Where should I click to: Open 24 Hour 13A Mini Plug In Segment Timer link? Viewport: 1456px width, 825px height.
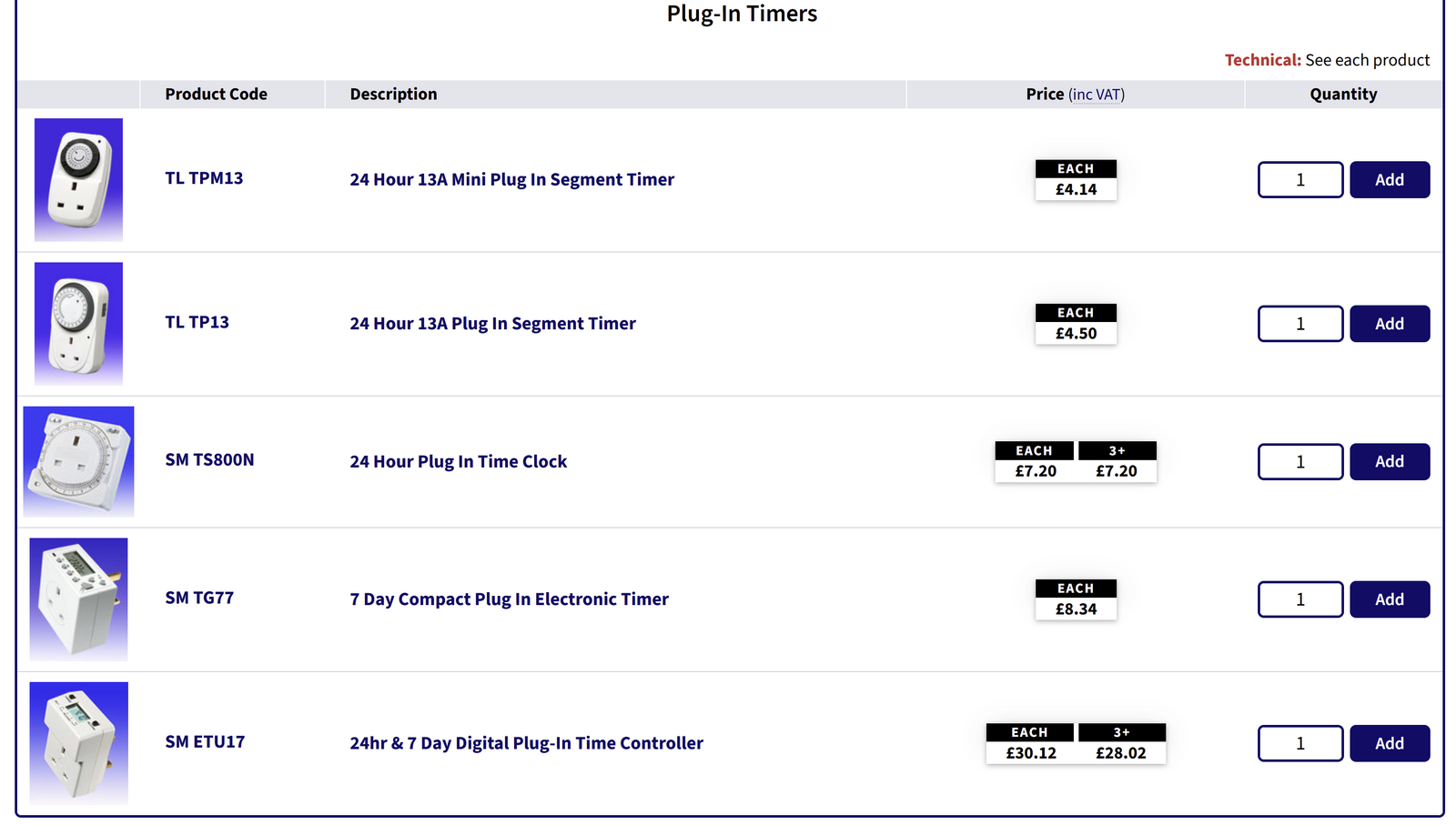pos(511,180)
